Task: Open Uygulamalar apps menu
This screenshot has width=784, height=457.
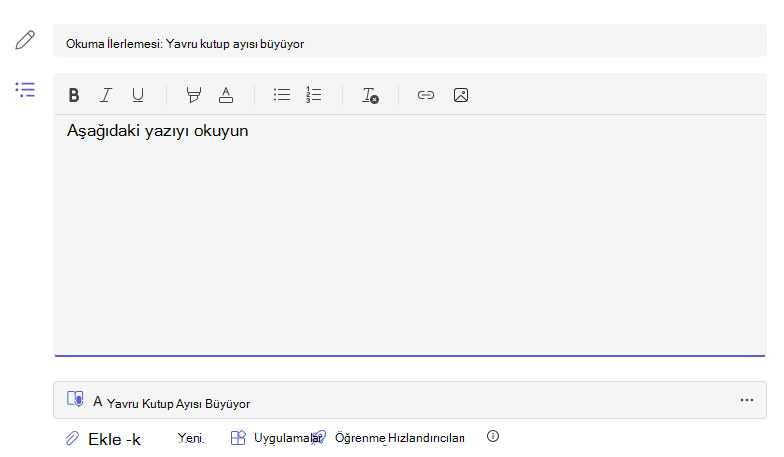Action: click(x=276, y=438)
